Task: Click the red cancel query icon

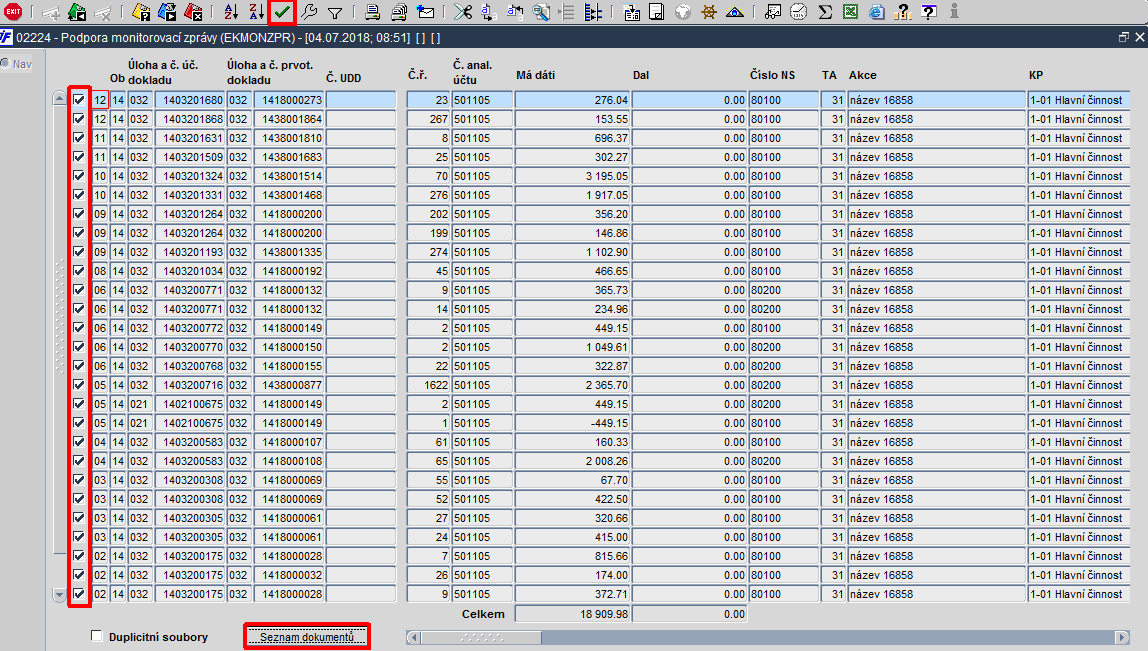Action: click(193, 12)
